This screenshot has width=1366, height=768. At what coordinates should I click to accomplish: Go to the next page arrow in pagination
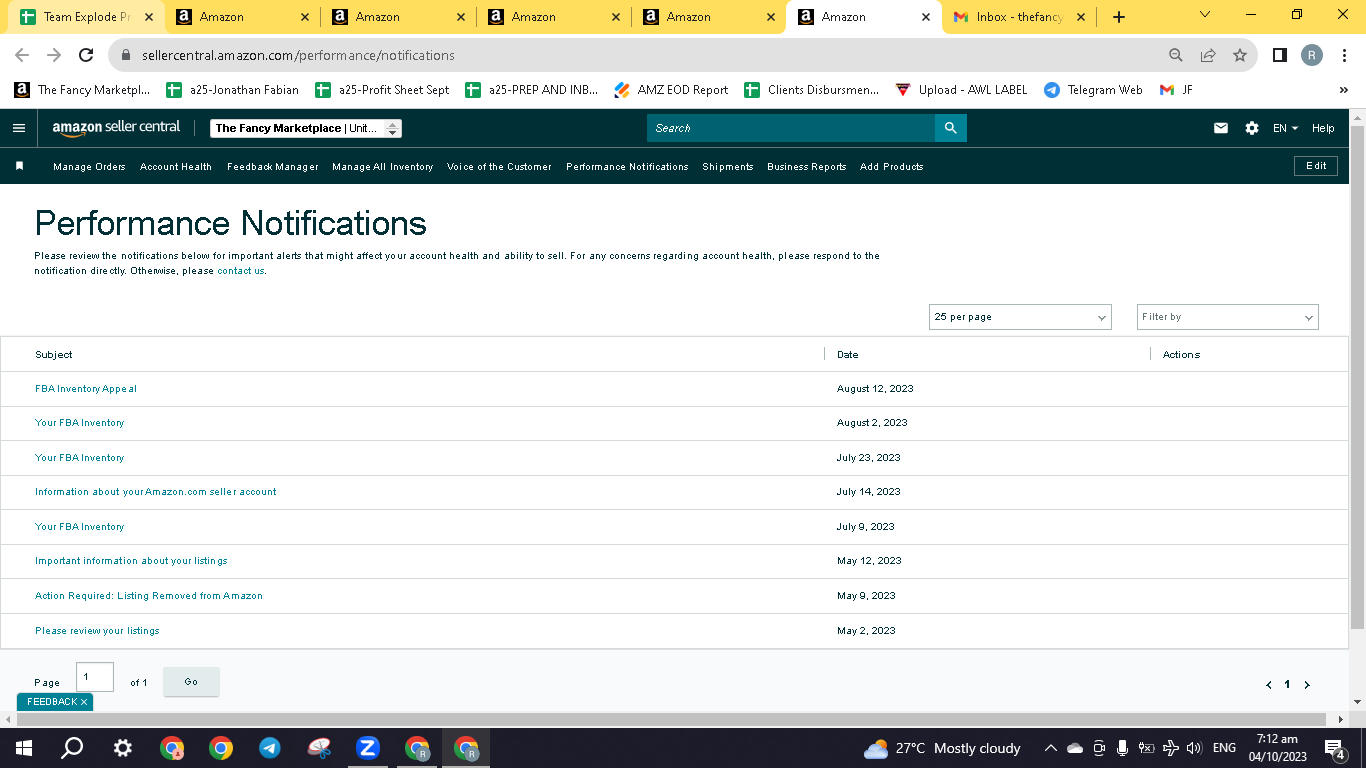pyautogui.click(x=1306, y=685)
